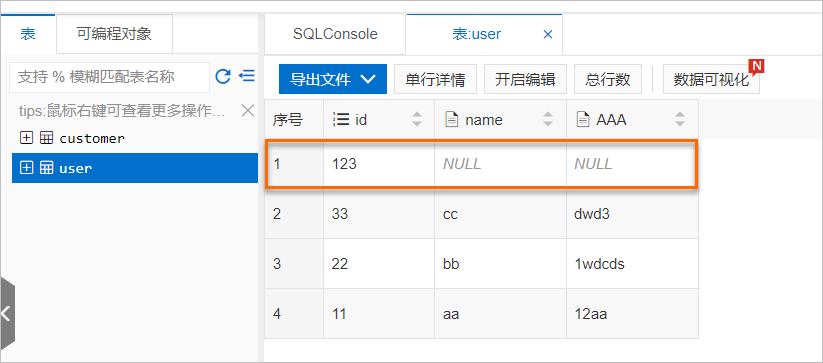This screenshot has width=823, height=363.
Task: Click the 单行详情 button
Action: [x=435, y=79]
